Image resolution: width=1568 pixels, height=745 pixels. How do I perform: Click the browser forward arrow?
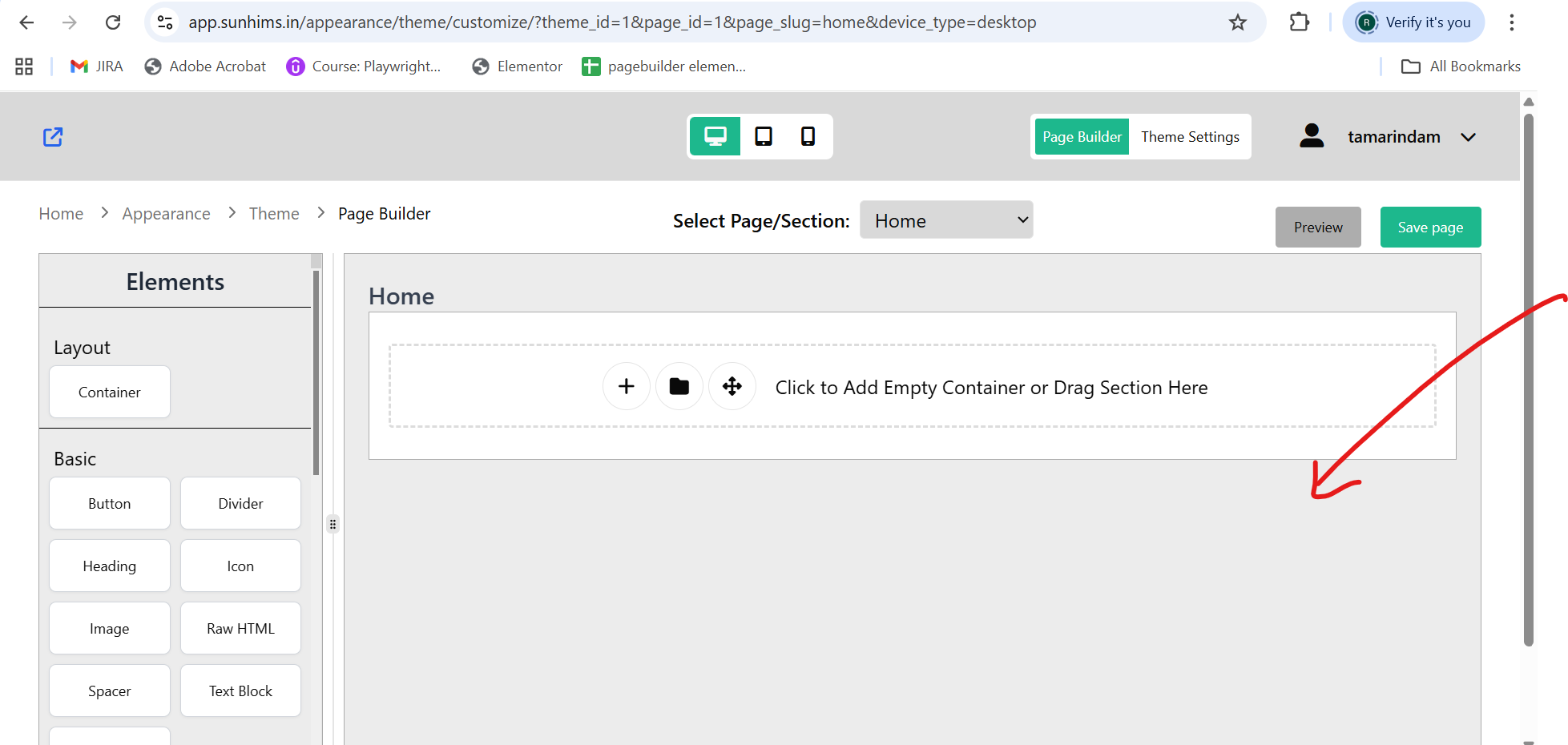coord(70,22)
